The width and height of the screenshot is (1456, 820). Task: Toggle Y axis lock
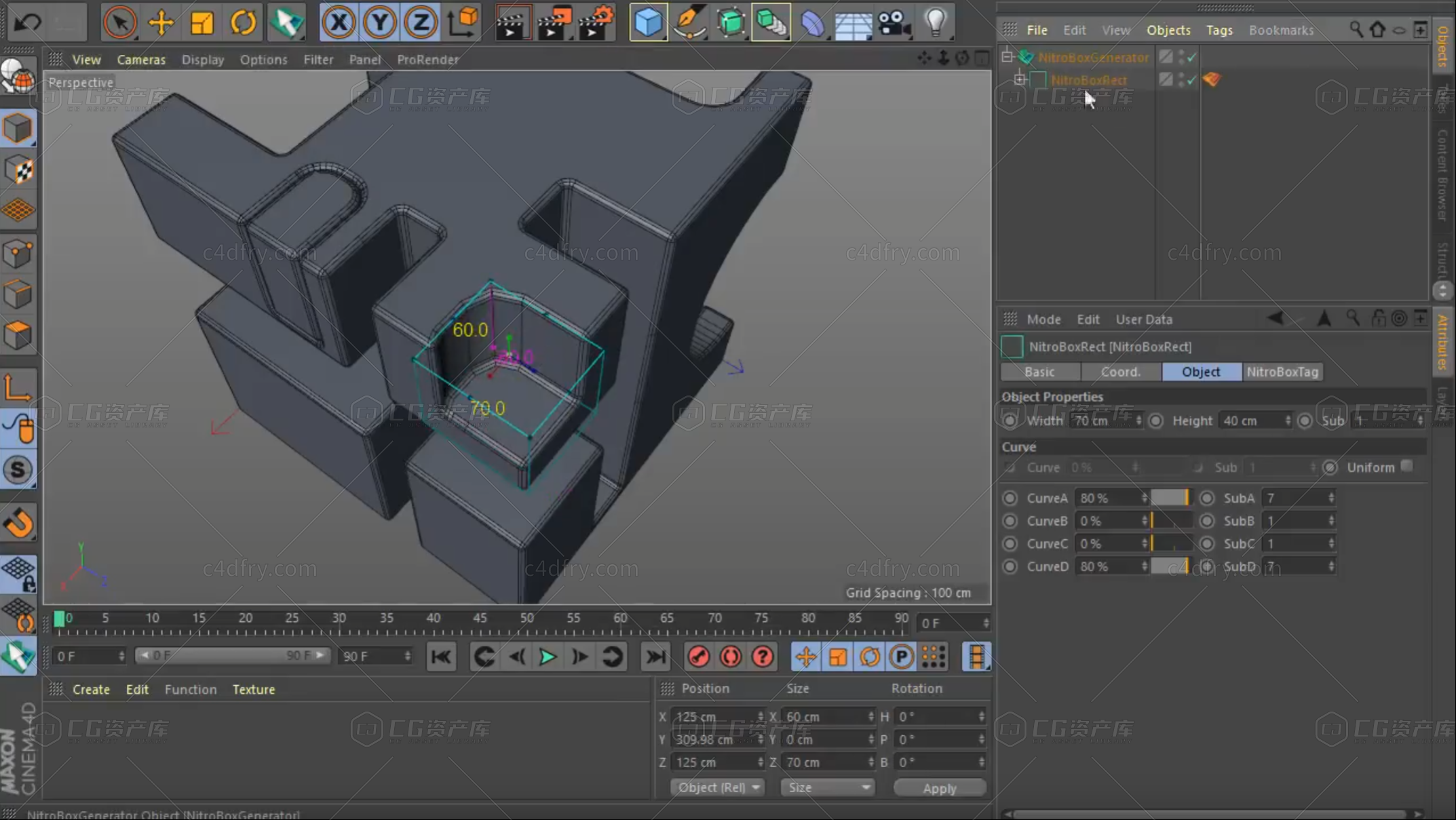pos(379,22)
